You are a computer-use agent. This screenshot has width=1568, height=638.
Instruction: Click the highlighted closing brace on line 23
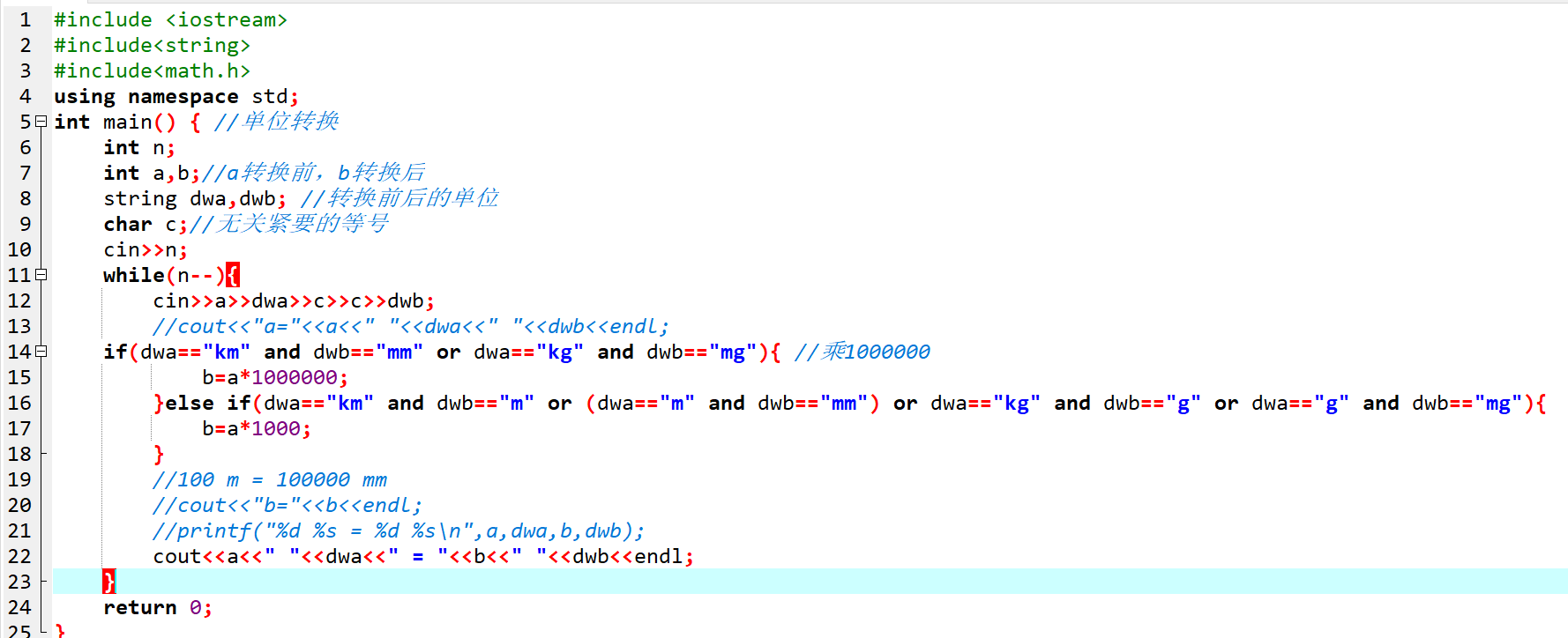click(108, 582)
